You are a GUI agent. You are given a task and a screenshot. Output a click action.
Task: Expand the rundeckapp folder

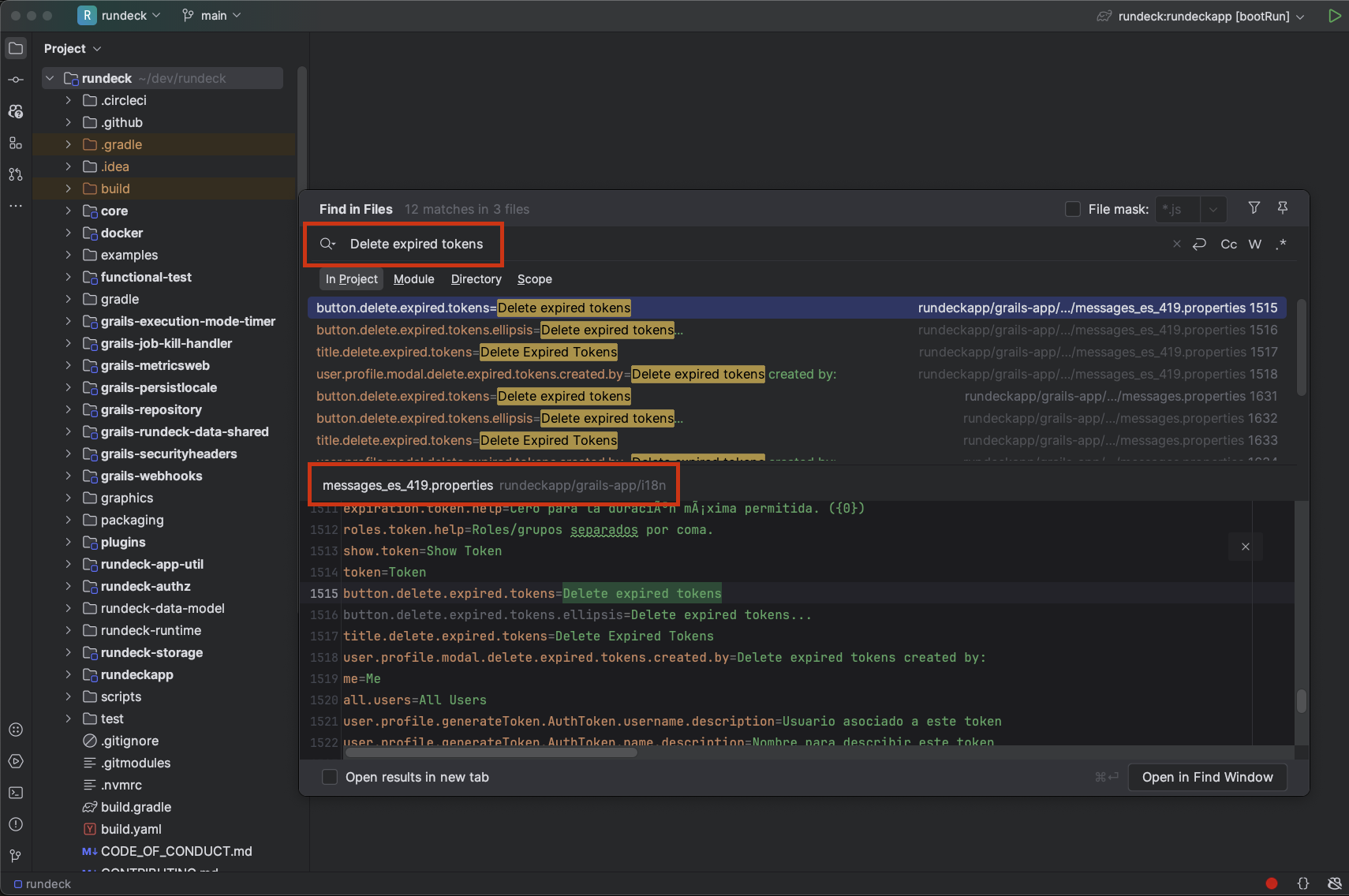coord(68,674)
